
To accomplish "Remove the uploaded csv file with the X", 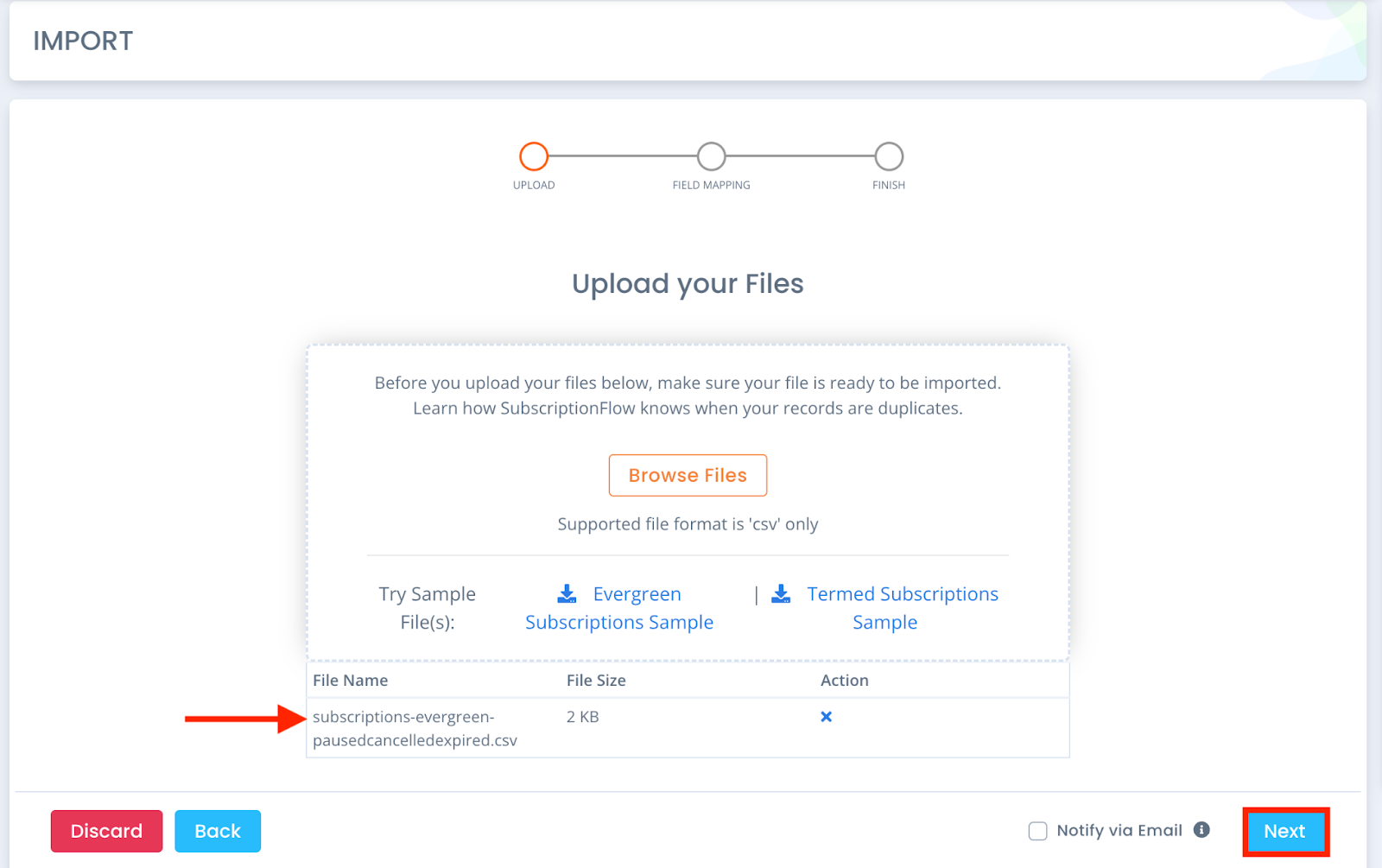I will 827,717.
